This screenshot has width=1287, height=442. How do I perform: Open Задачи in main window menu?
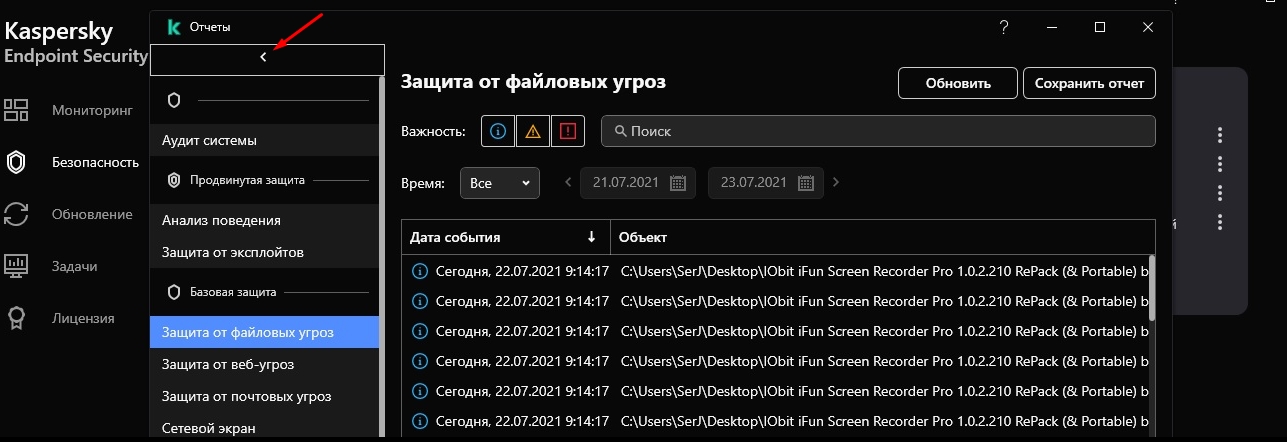(75, 266)
